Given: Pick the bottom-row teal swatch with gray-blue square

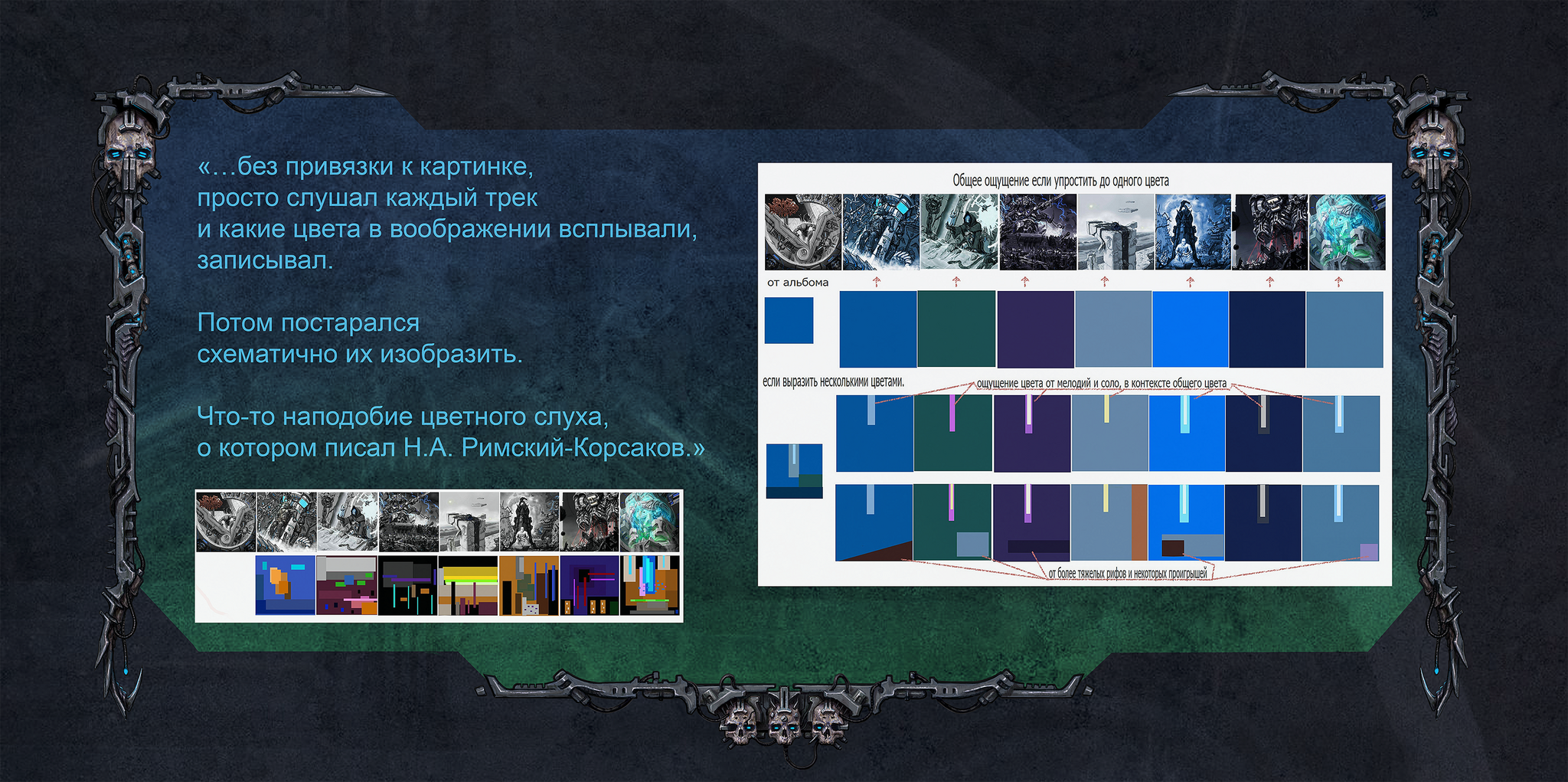Looking at the screenshot, I should coord(953,522).
